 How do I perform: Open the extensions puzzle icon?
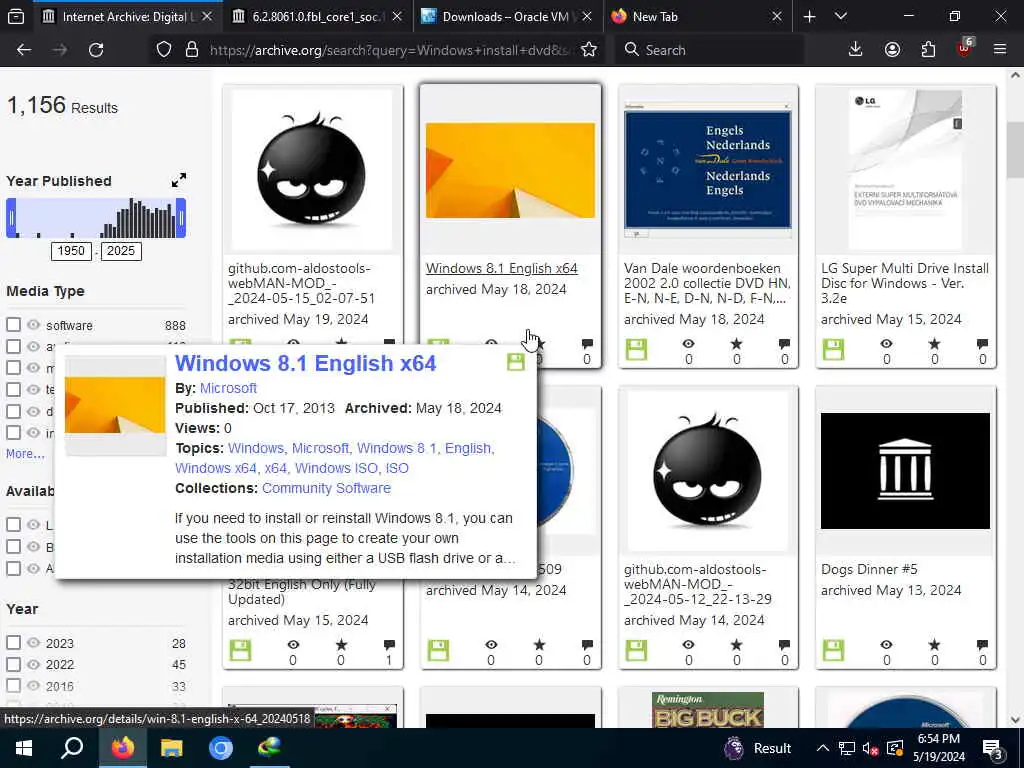pyautogui.click(x=928, y=50)
